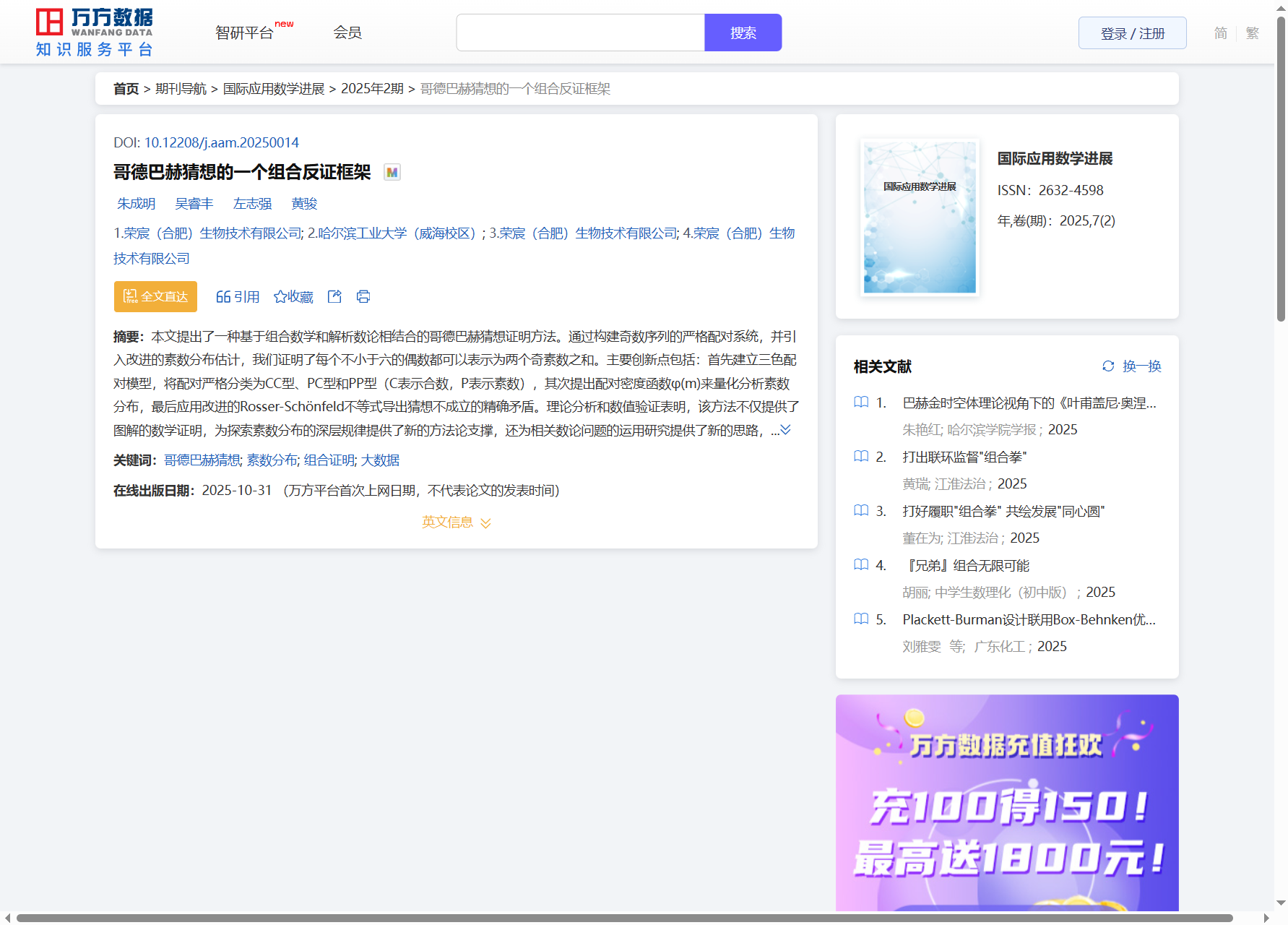Open the DOI link 10.12208/j.aam.20250014
Screen dimensions: 1288x925
coord(221,142)
